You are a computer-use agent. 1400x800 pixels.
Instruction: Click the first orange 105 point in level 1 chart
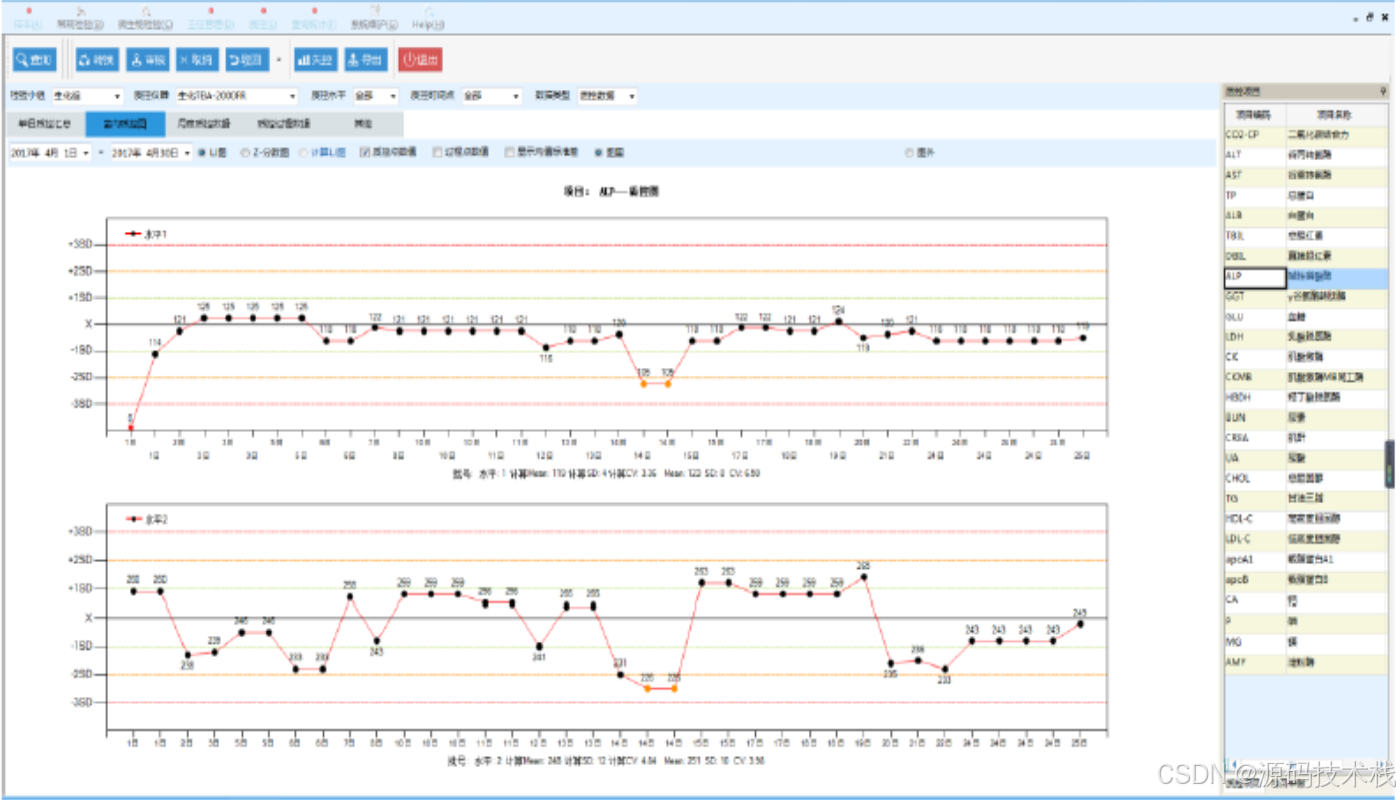(644, 384)
